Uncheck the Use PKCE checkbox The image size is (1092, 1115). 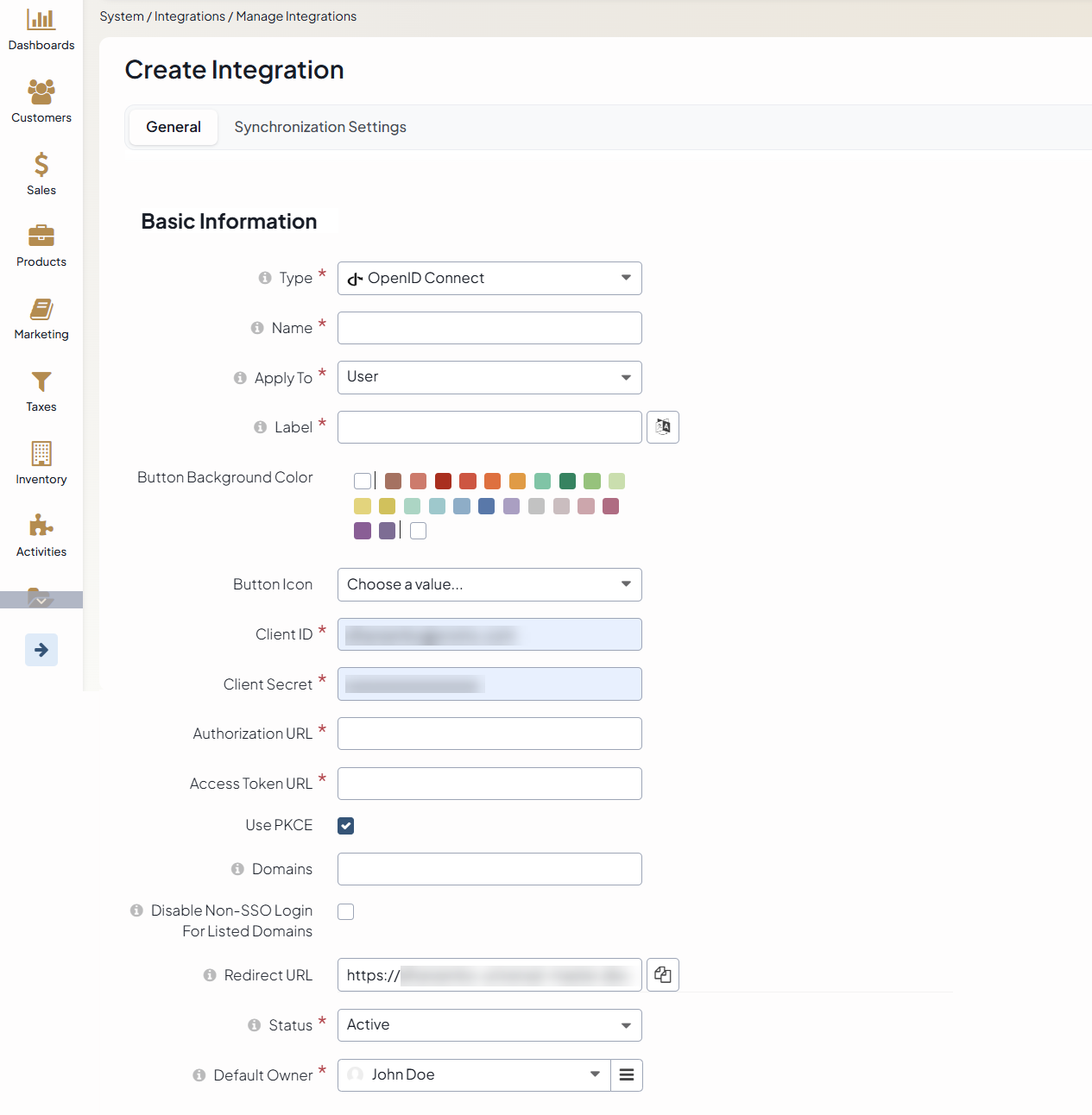(346, 826)
